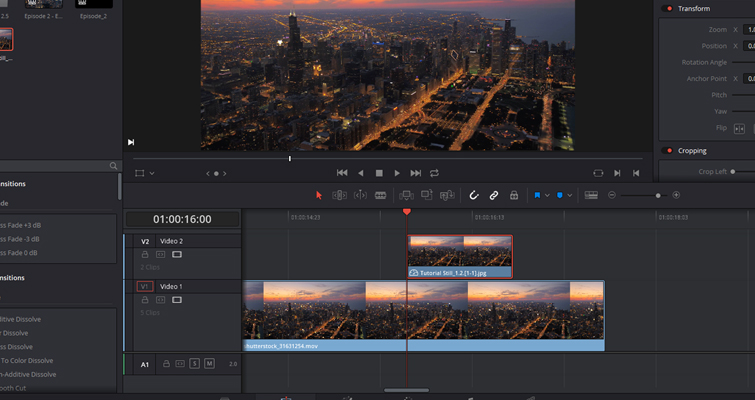Open the Marker color dropdown arrow
755x400 pixels.
[570, 195]
